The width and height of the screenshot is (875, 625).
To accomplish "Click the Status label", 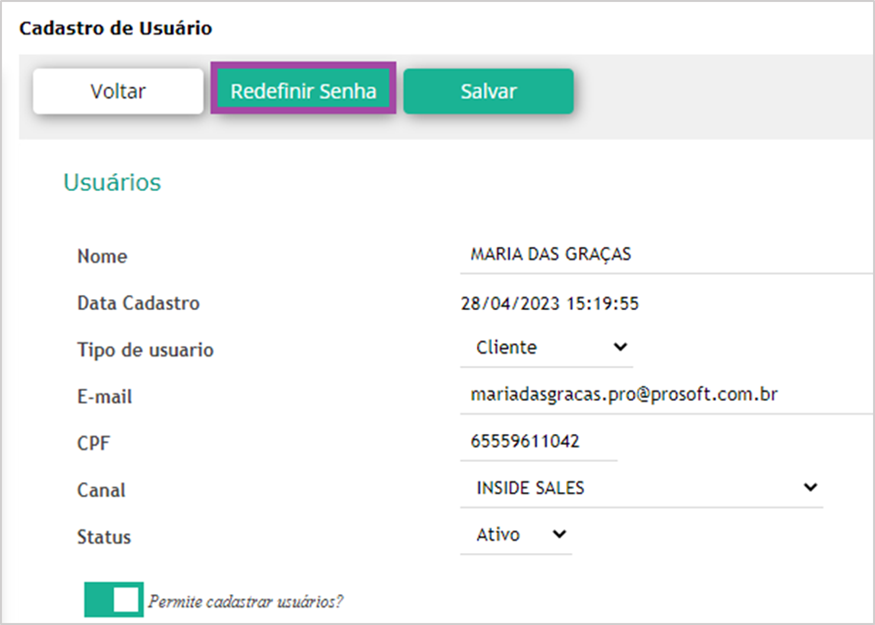I will 104,537.
